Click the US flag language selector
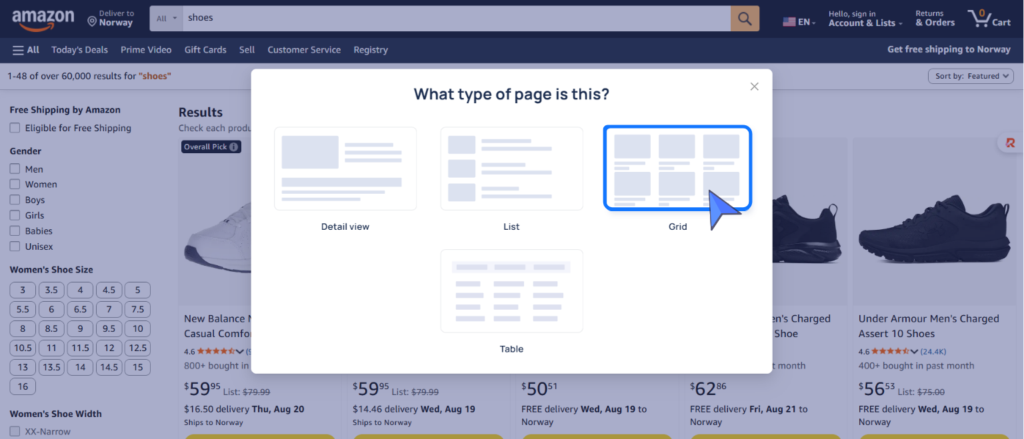This screenshot has height=439, width=1024. pos(799,22)
